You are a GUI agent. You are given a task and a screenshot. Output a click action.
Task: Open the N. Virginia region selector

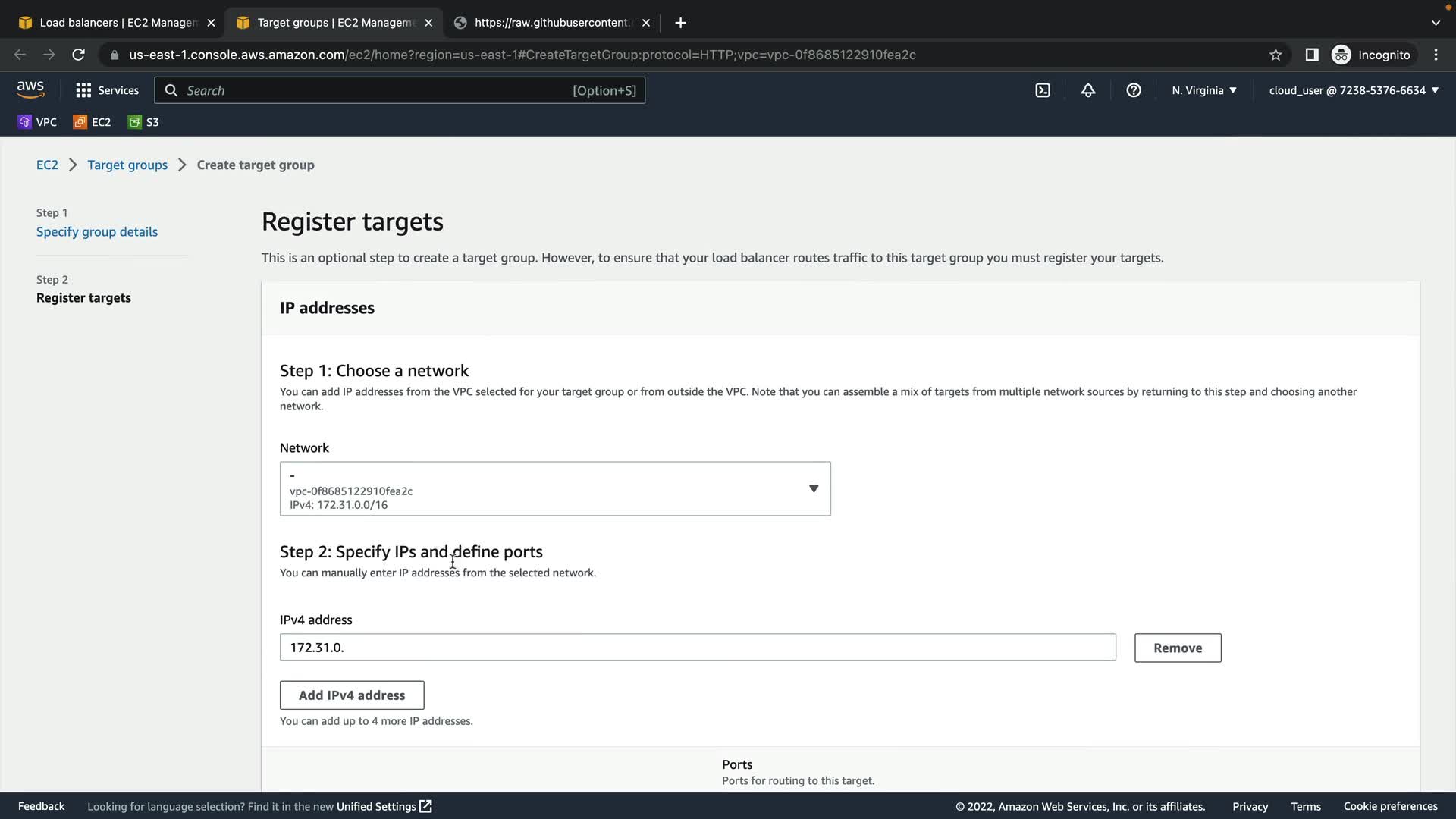[1203, 90]
